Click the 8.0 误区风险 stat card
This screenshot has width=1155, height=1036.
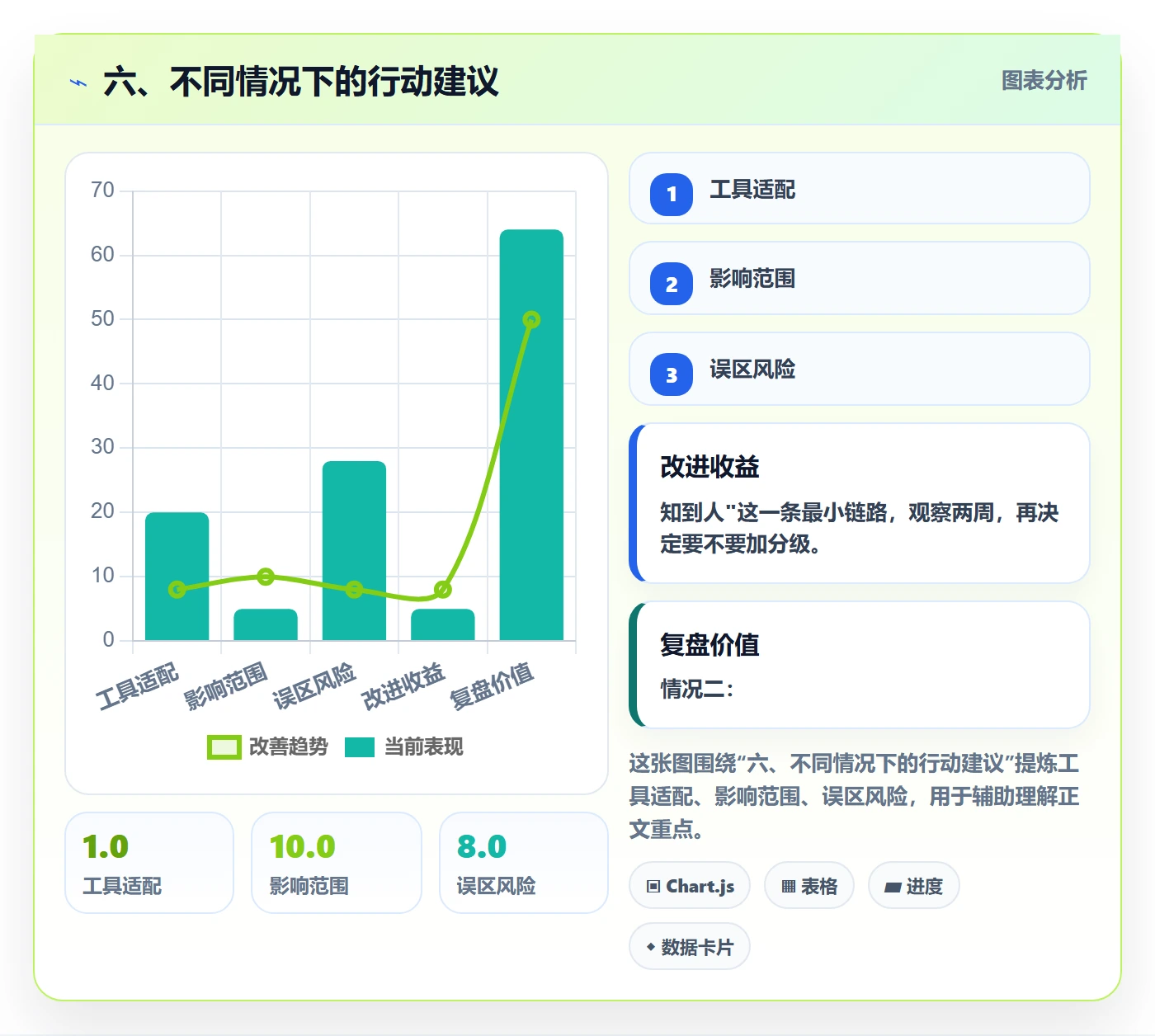[x=524, y=863]
